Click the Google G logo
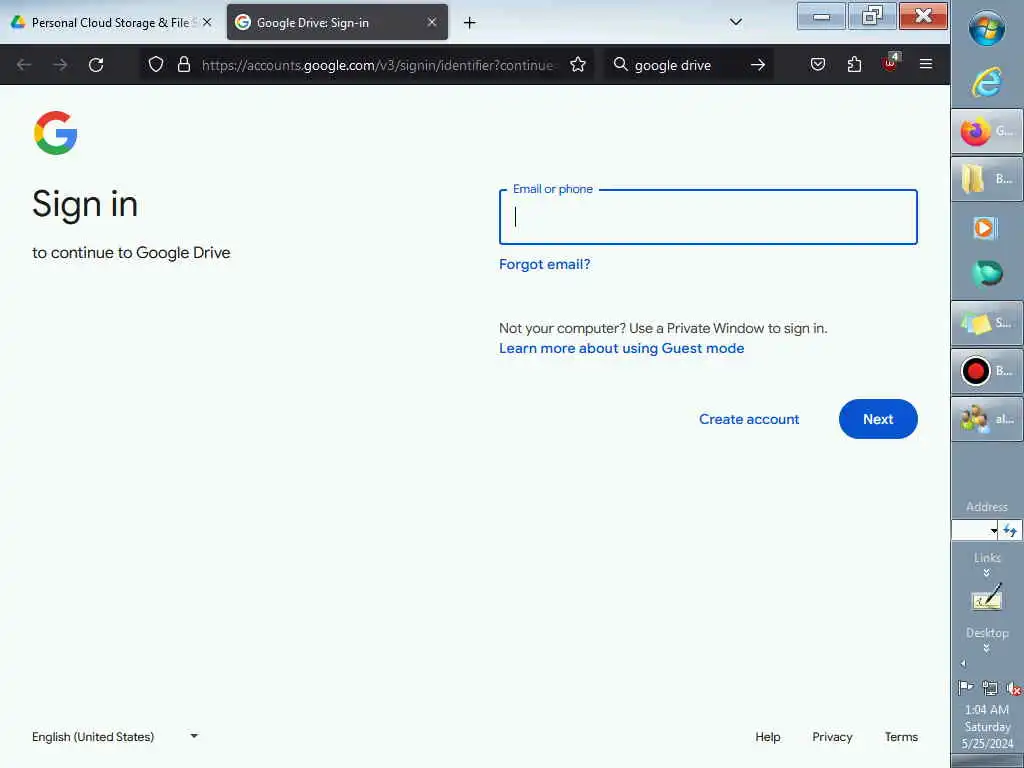The height and width of the screenshot is (768, 1024). 56,133
